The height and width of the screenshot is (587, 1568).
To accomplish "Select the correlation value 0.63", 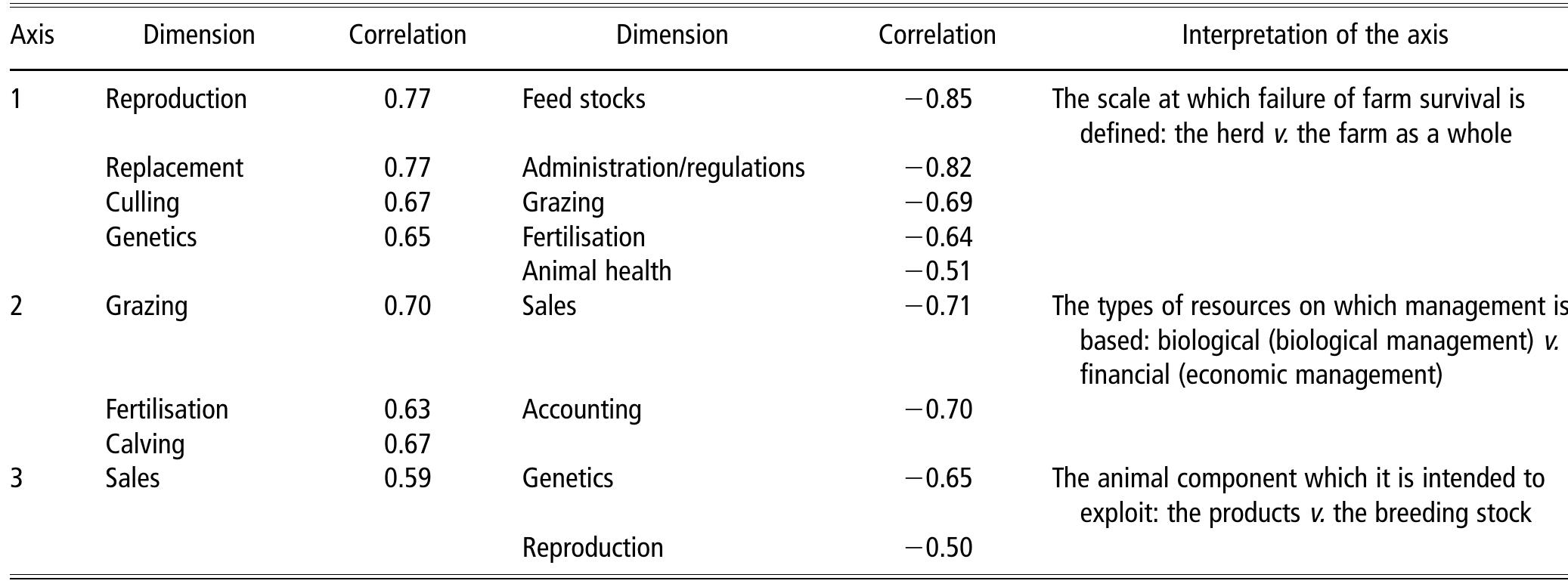I will pyautogui.click(x=407, y=409).
